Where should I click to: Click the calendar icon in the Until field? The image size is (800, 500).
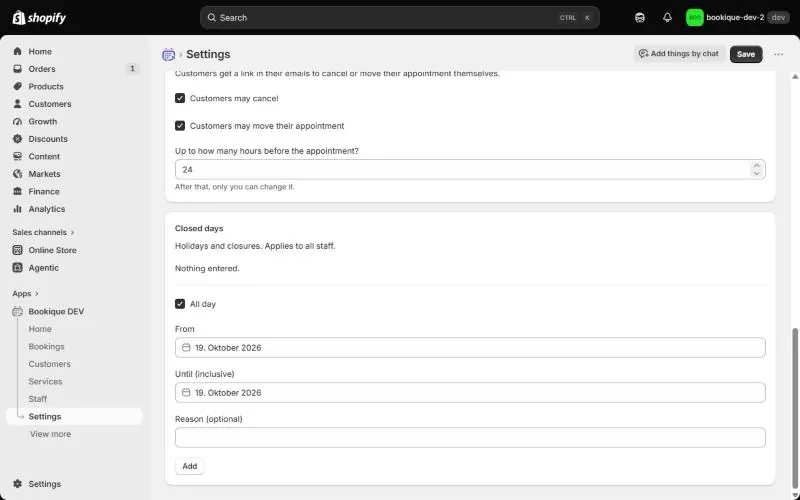(186, 392)
